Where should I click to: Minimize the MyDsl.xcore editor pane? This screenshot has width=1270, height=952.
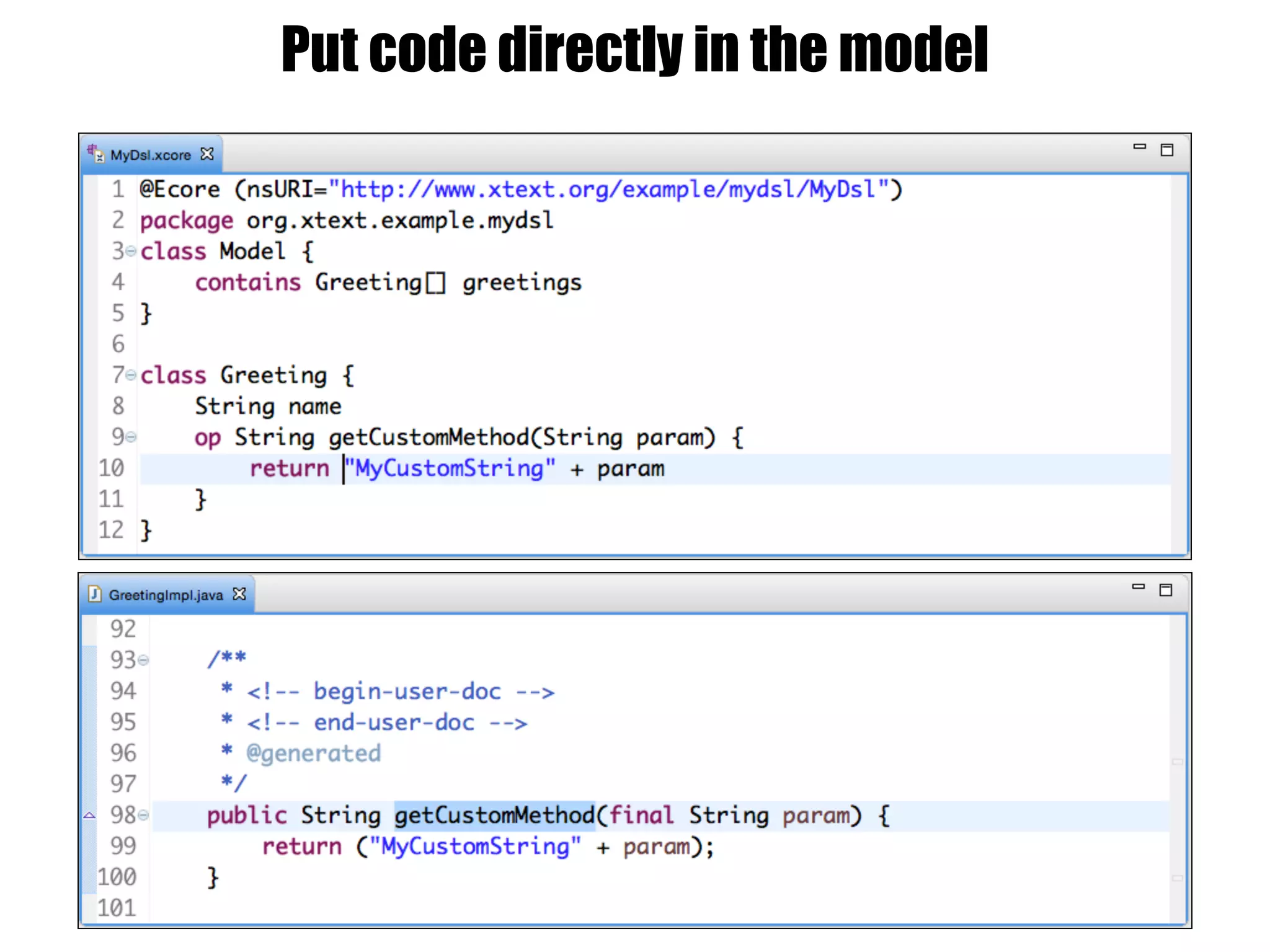tap(1139, 148)
